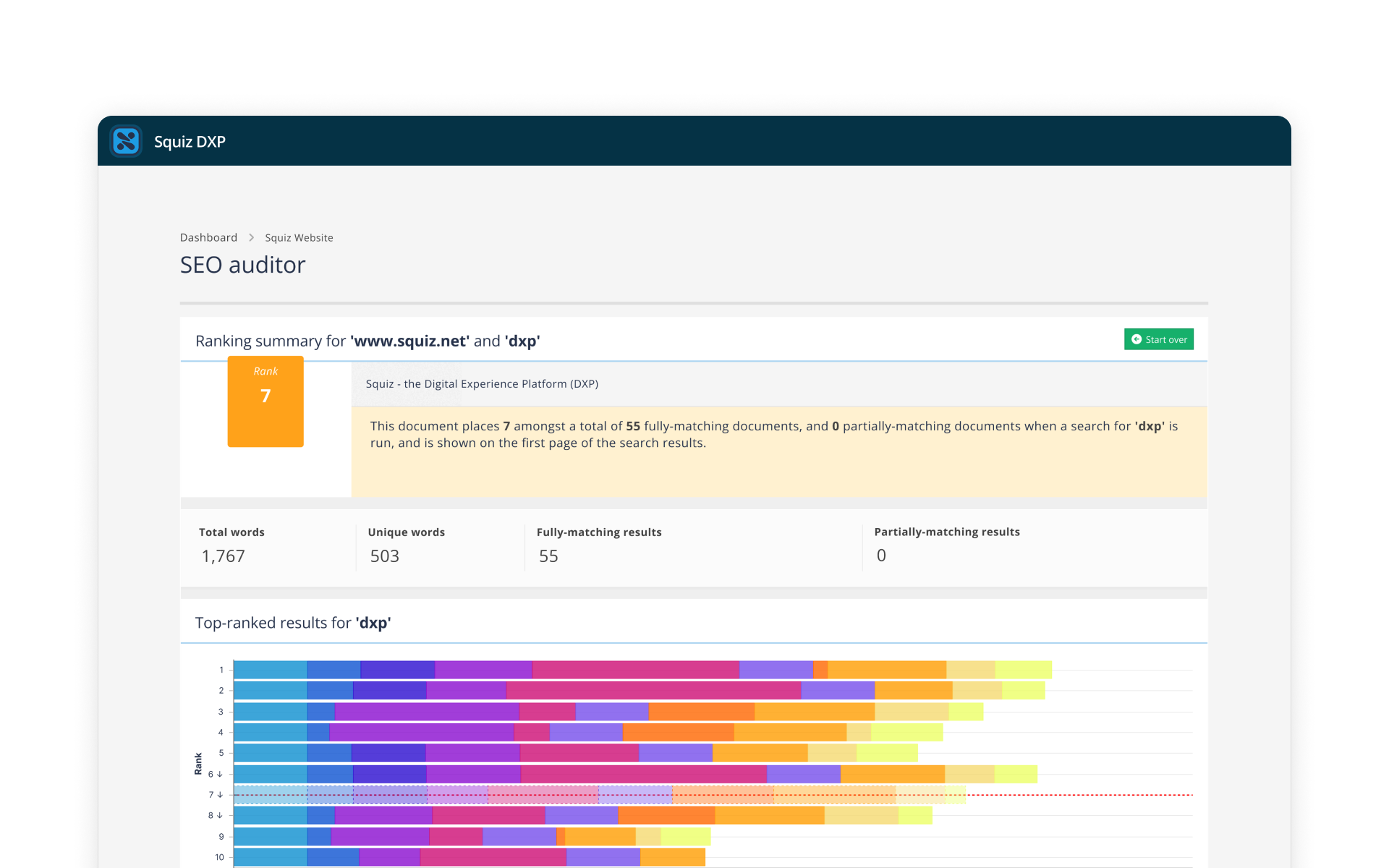Click the down arrow beside rank 6

pos(220,774)
